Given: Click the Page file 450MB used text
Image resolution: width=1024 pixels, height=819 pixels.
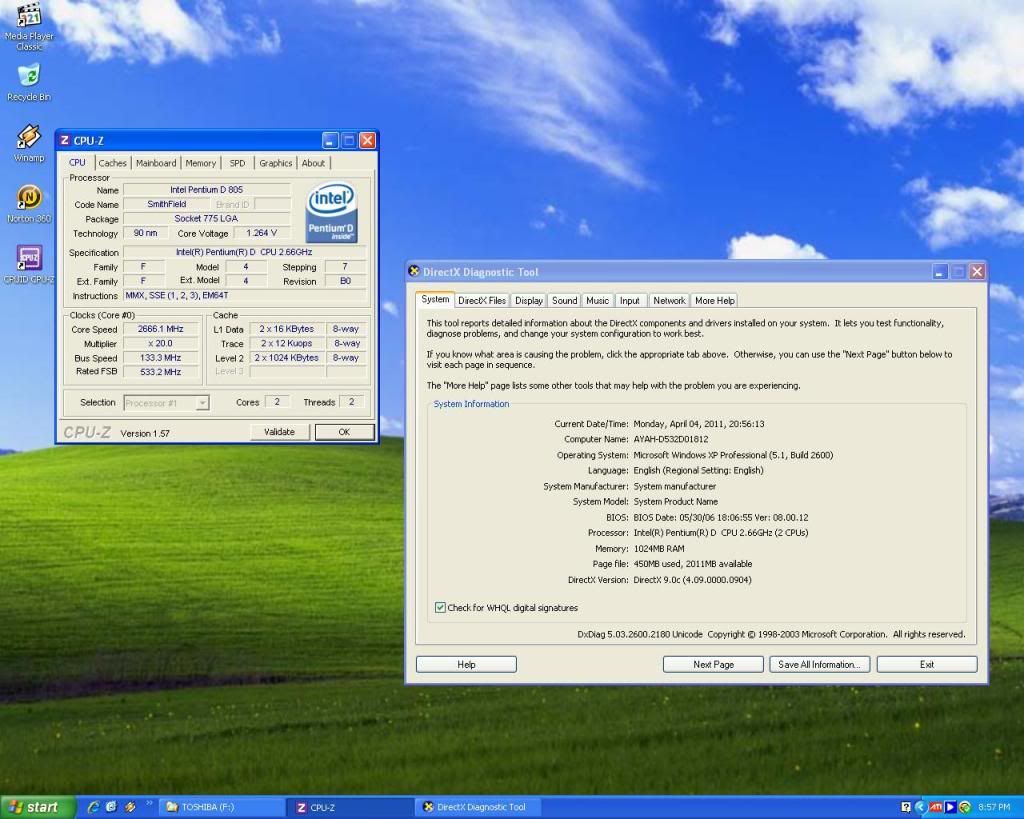Looking at the screenshot, I should (x=693, y=564).
